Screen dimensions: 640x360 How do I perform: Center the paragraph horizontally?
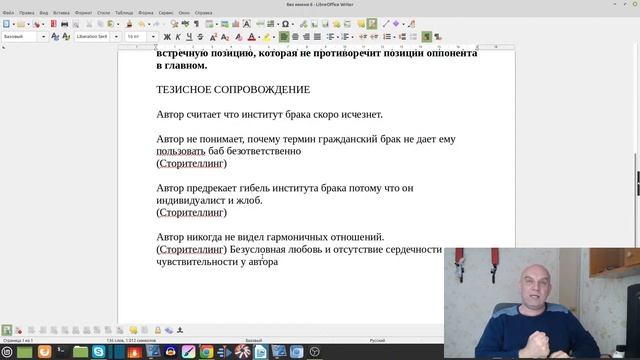click(295, 37)
